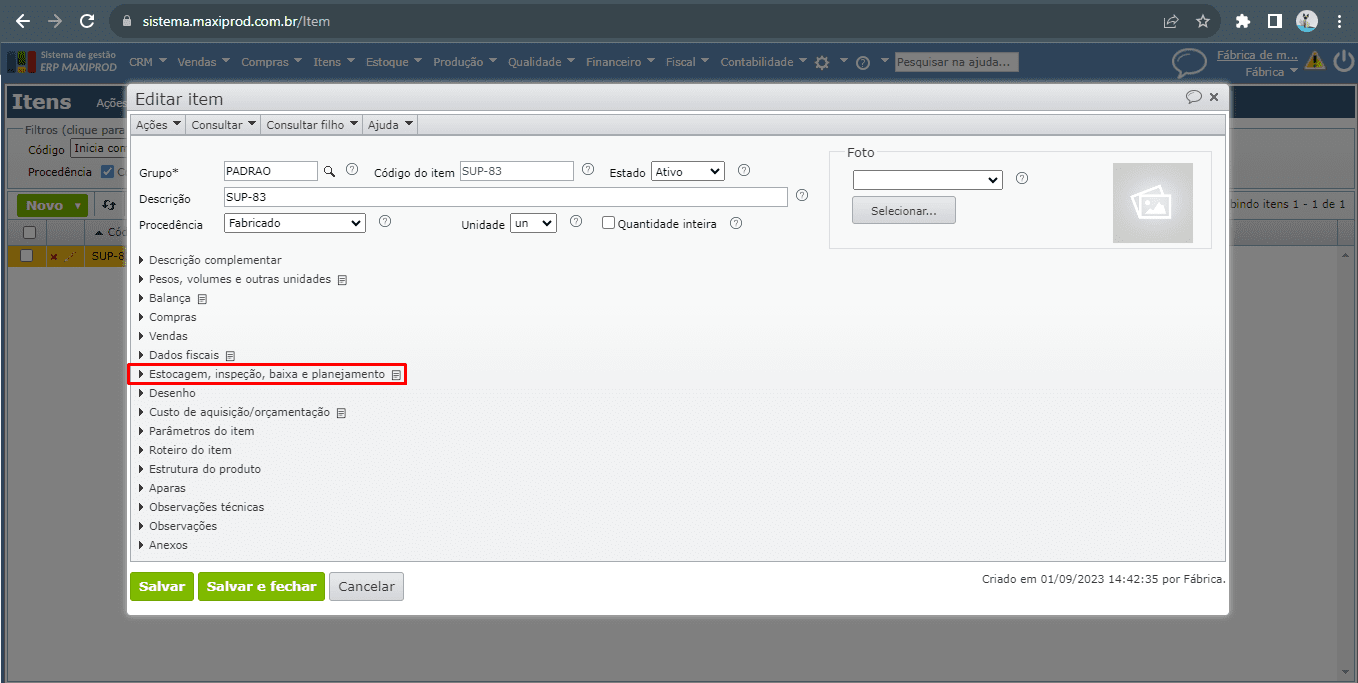1358x683 pixels.
Task: Open the dialog comment bubble icon
Action: click(x=1193, y=97)
